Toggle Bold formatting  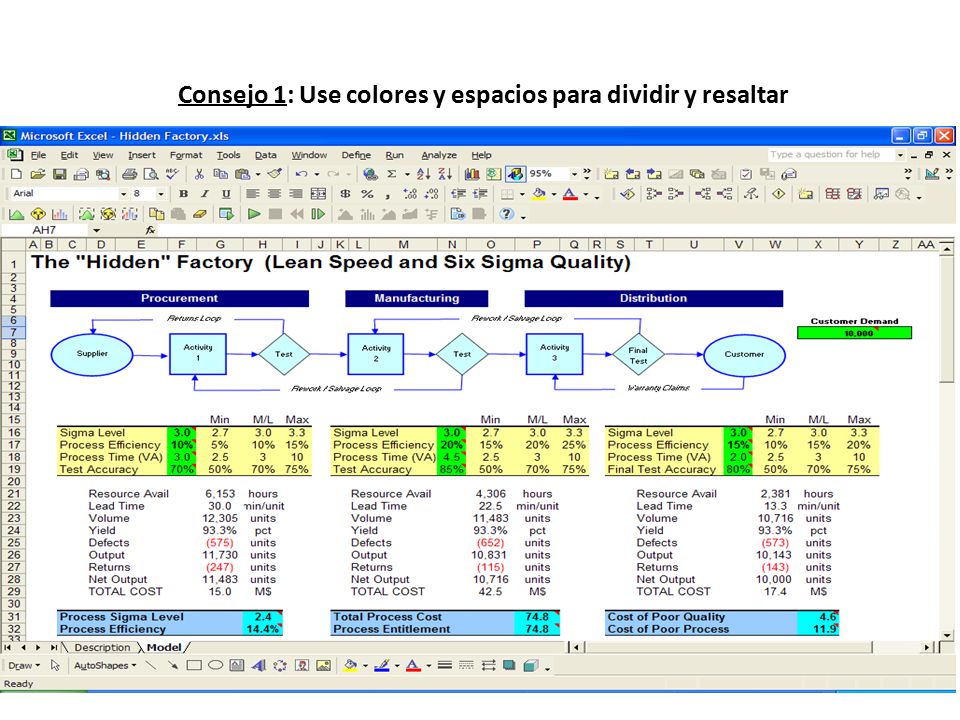click(183, 194)
